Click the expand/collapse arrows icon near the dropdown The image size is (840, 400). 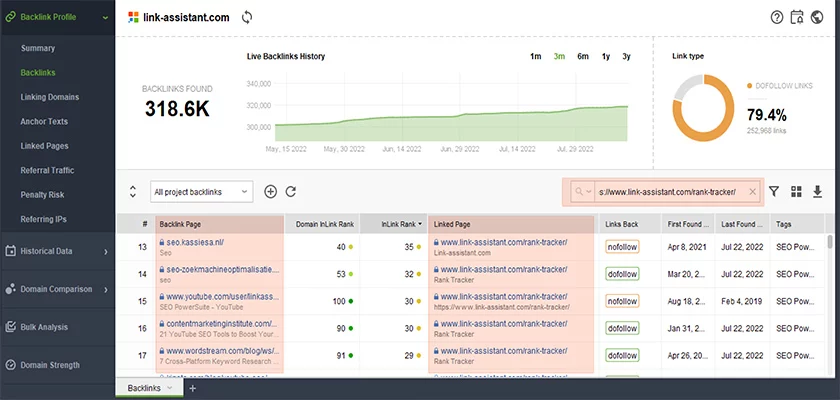coord(133,192)
